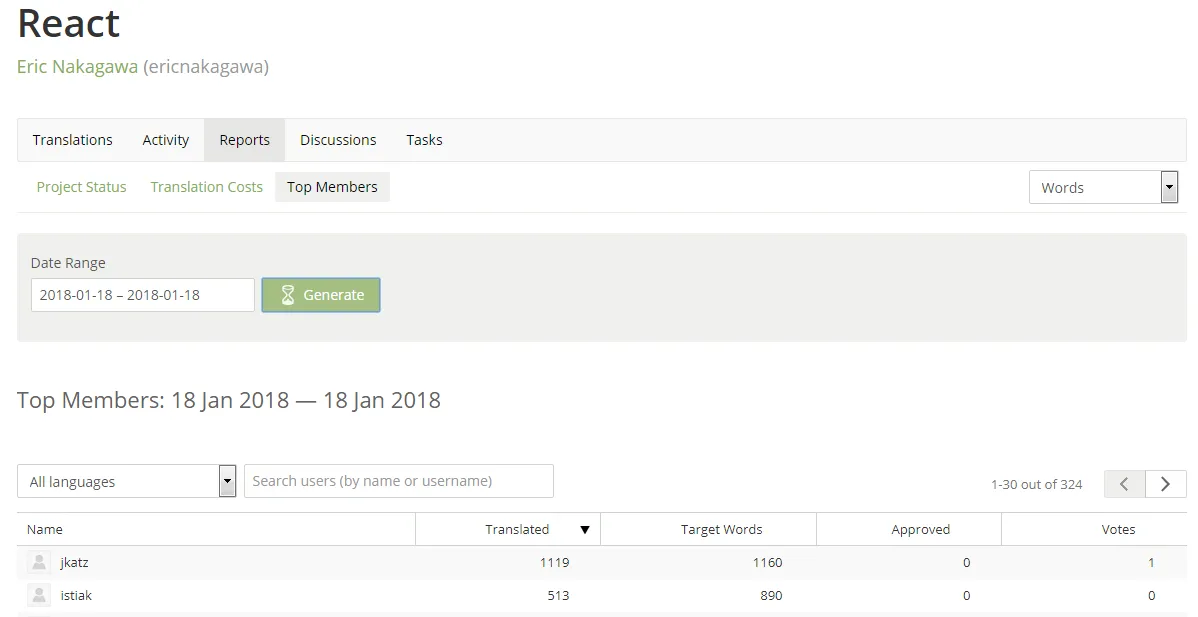This screenshot has height=617, width=1198.
Task: Open the Translations tab
Action: coord(73,140)
